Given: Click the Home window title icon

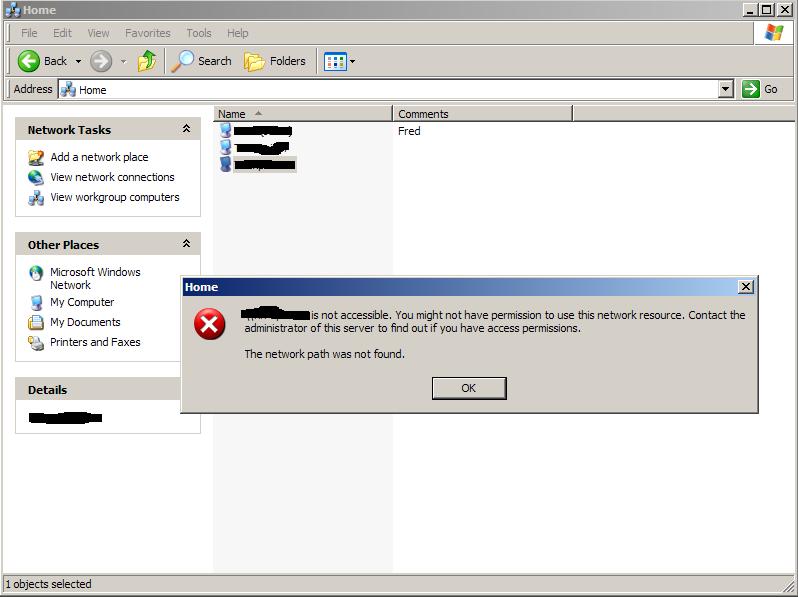Looking at the screenshot, I should pyautogui.click(x=12, y=10).
